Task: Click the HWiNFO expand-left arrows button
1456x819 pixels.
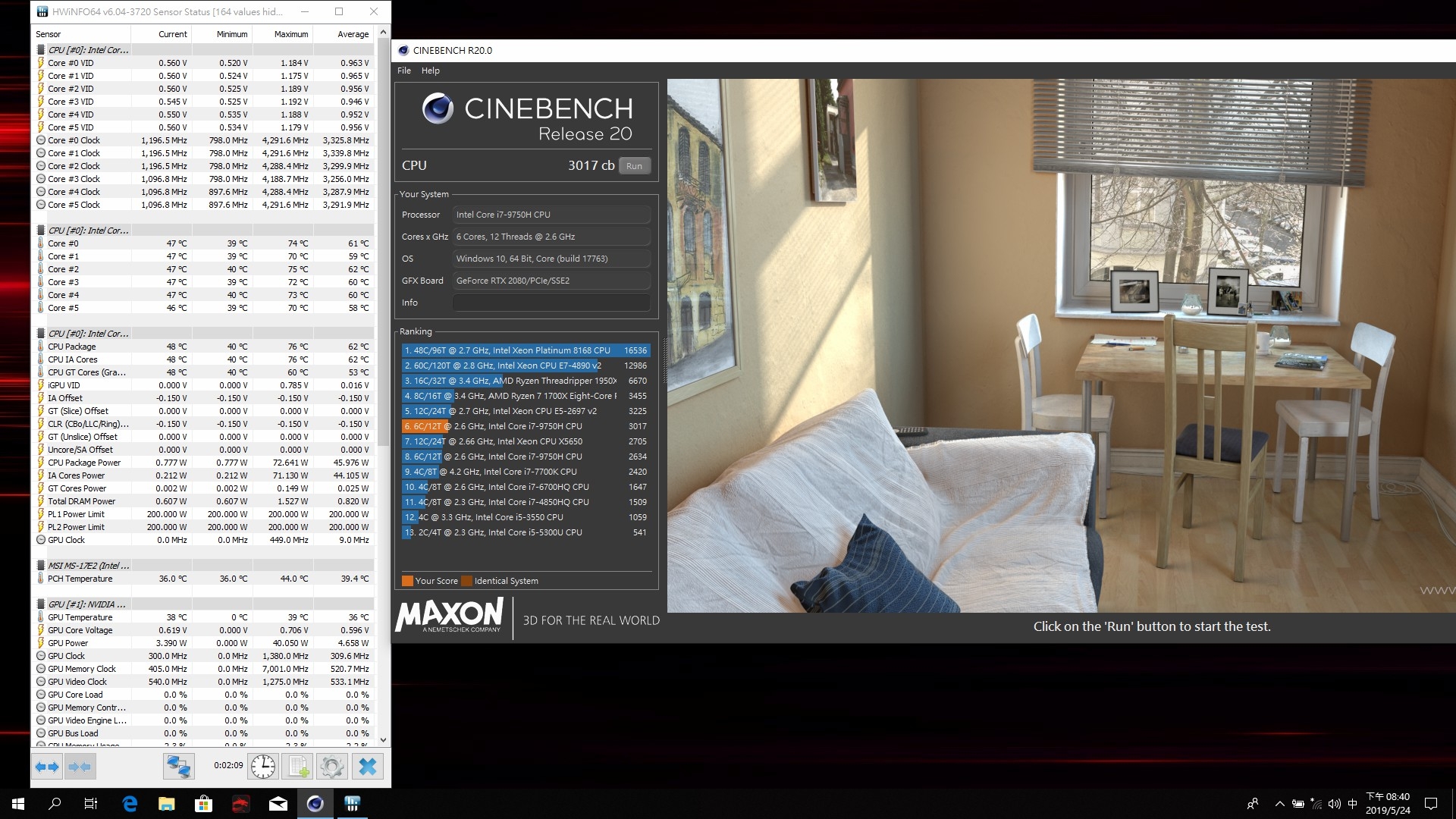Action: [47, 767]
